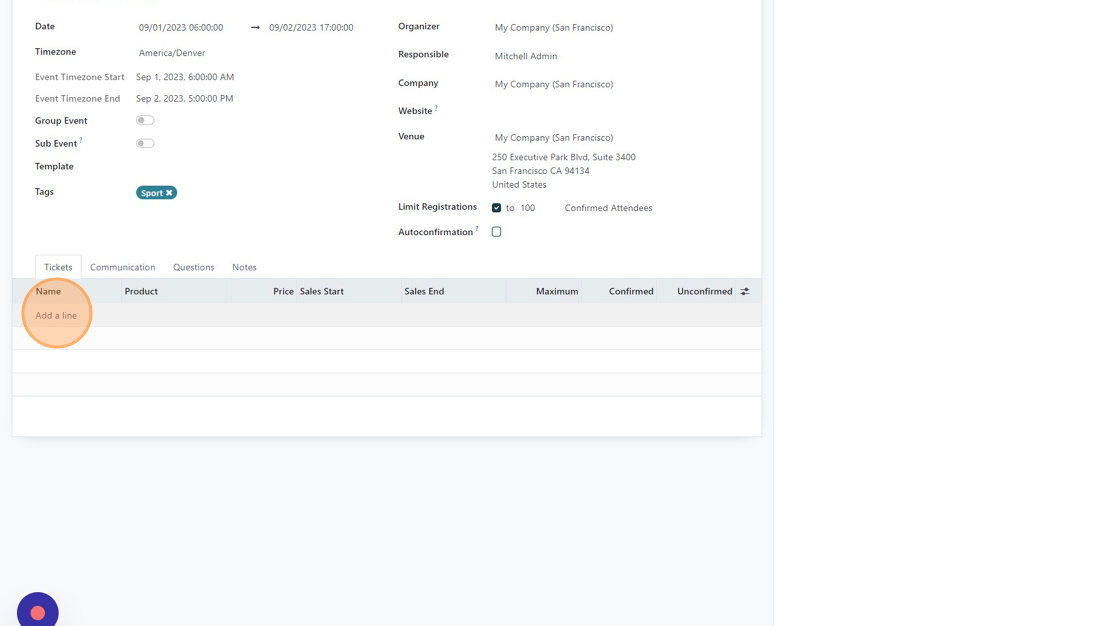Click the Sub Event help question mark
The image size is (1120, 626).
(81, 140)
